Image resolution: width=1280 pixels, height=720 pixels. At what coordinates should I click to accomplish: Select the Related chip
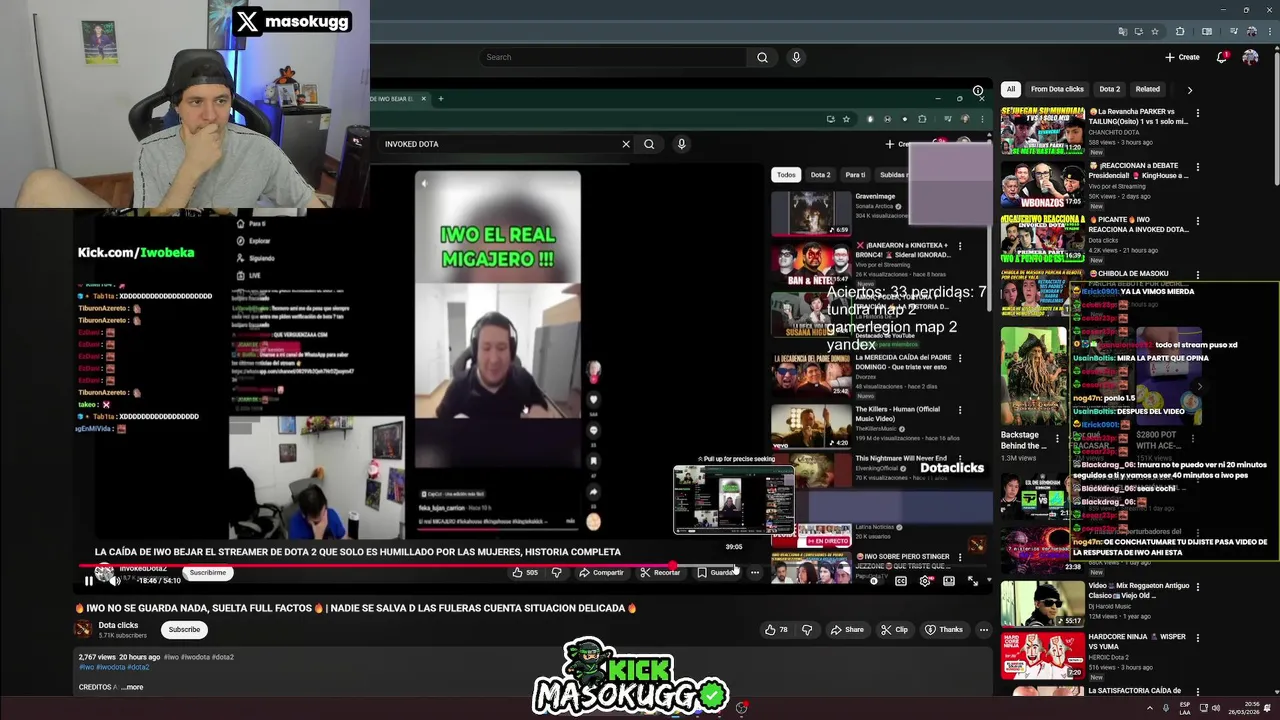coord(1148,89)
